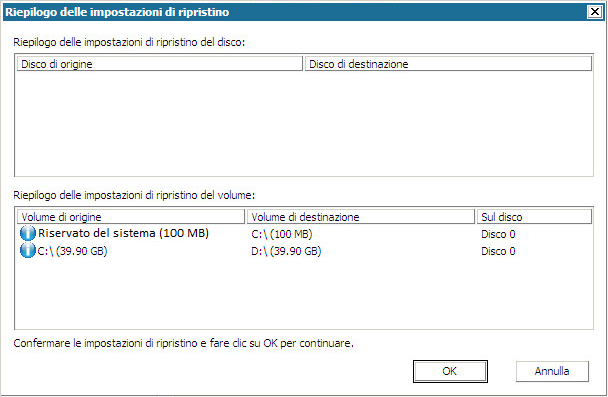Viewport: 608px width, 397px height.
Task: Click the D:\ (39.90 GB) destination volume cell
Action: (x=286, y=251)
